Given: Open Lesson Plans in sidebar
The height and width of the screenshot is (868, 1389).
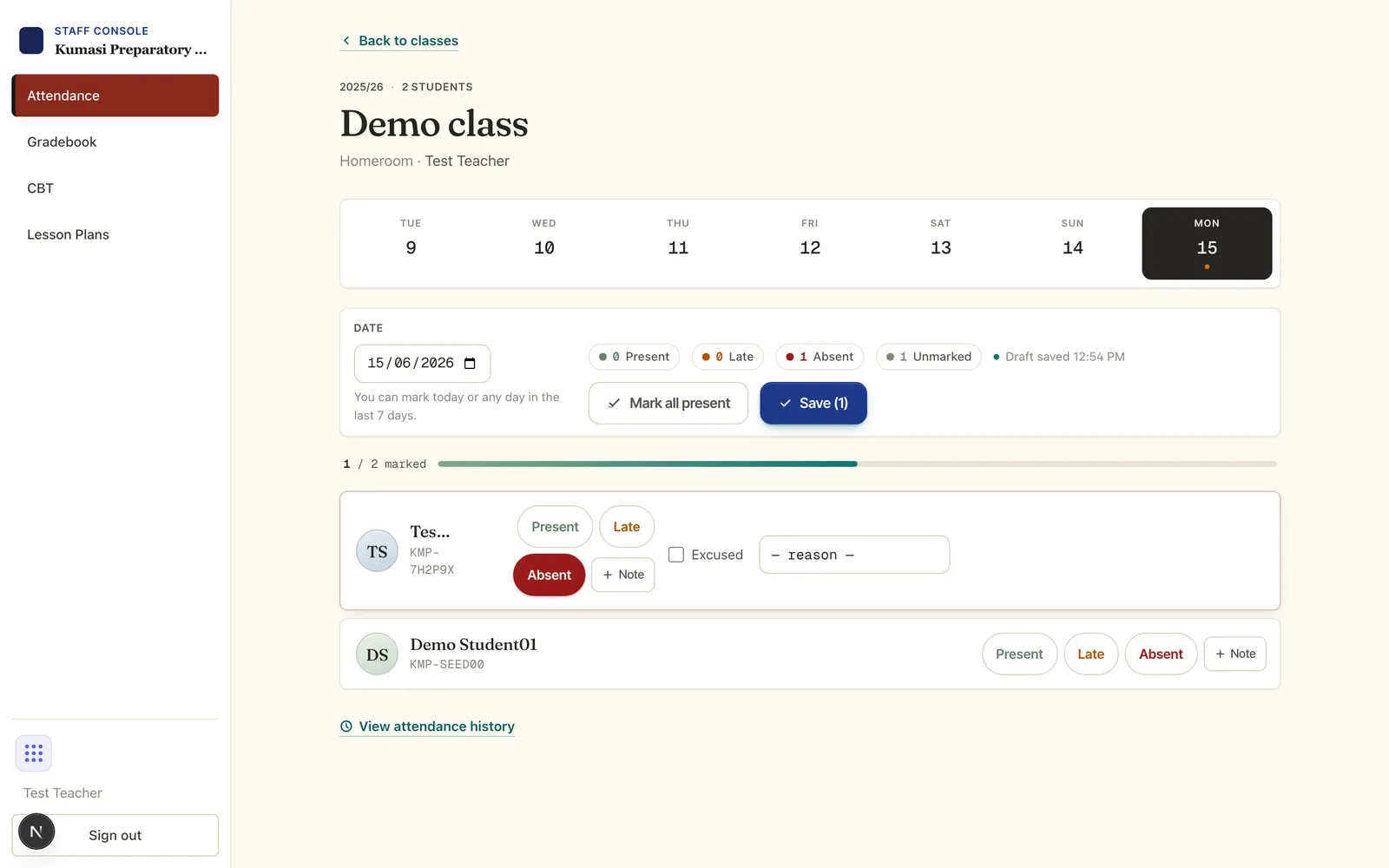Looking at the screenshot, I should click(x=115, y=234).
